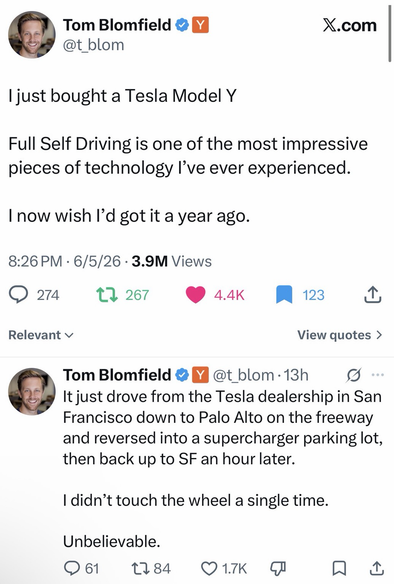Open Relevant sort dropdown
The height and width of the screenshot is (584, 394).
[41, 335]
